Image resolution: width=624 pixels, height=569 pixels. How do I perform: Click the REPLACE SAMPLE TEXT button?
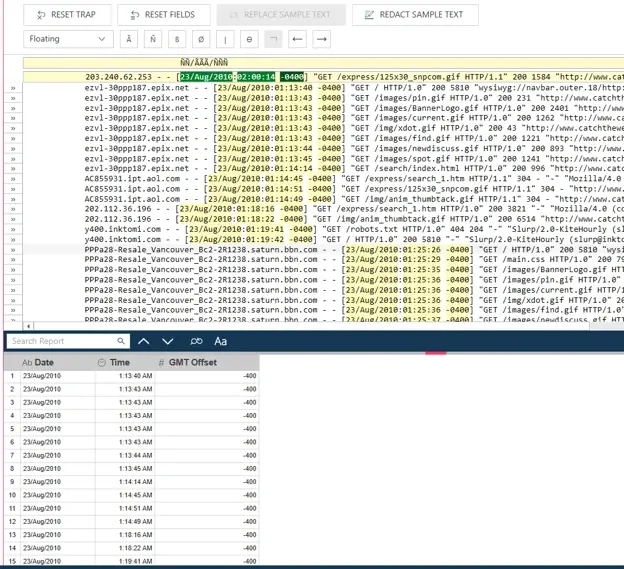[281, 15]
